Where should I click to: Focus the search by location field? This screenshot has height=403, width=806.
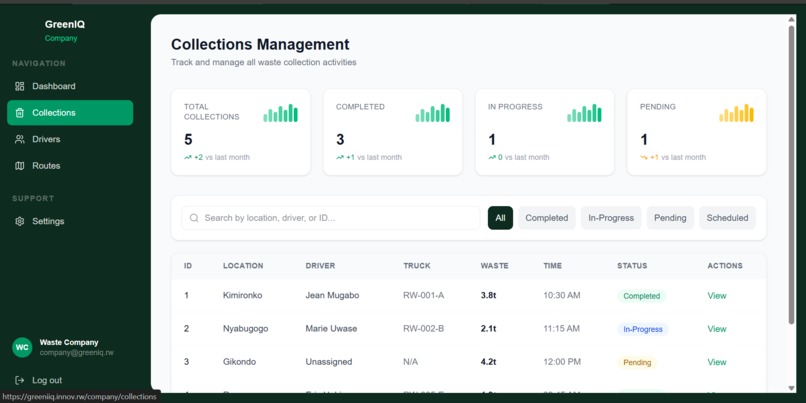point(331,218)
